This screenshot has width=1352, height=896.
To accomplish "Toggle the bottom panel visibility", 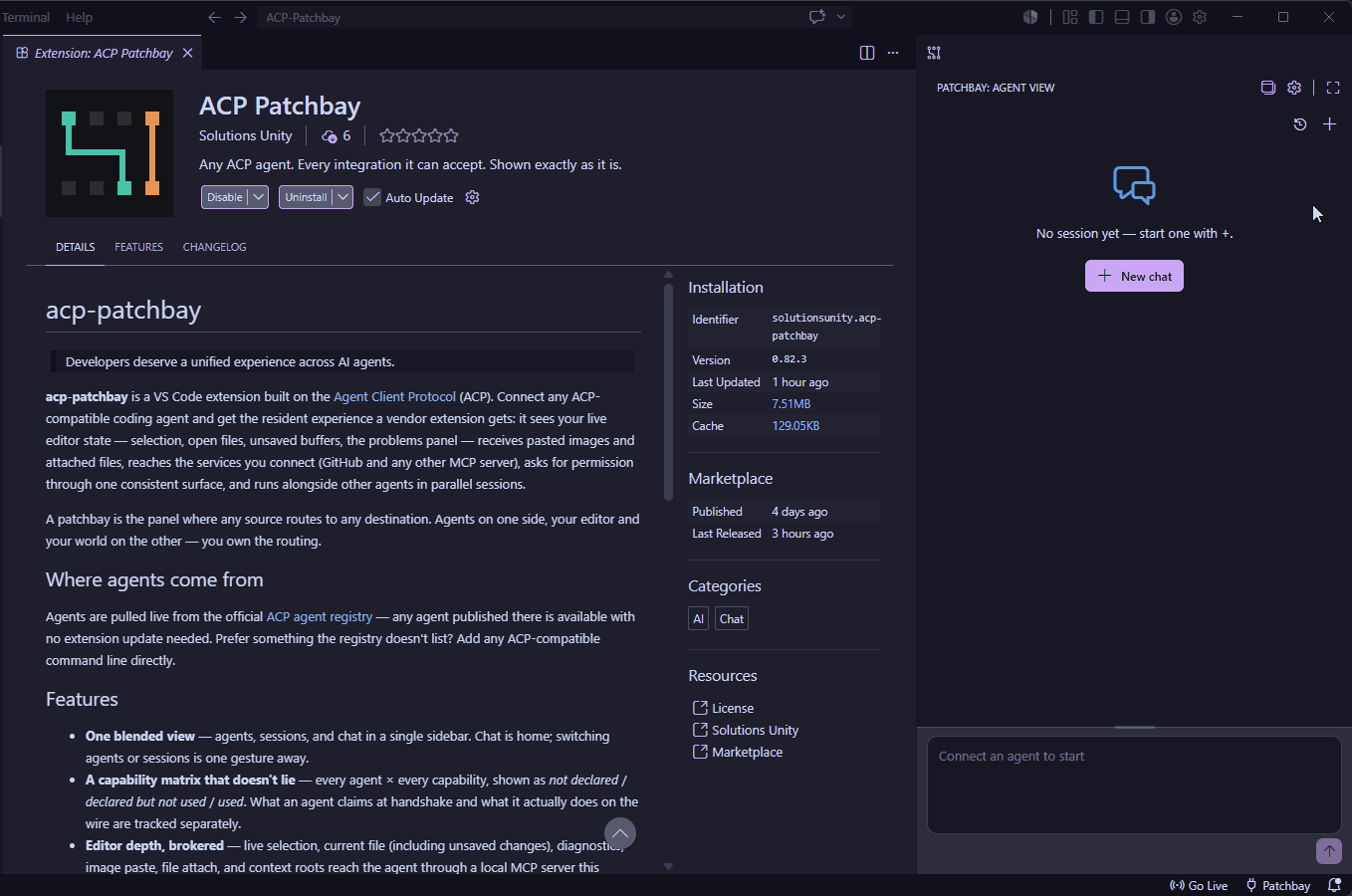I will click(x=1122, y=17).
